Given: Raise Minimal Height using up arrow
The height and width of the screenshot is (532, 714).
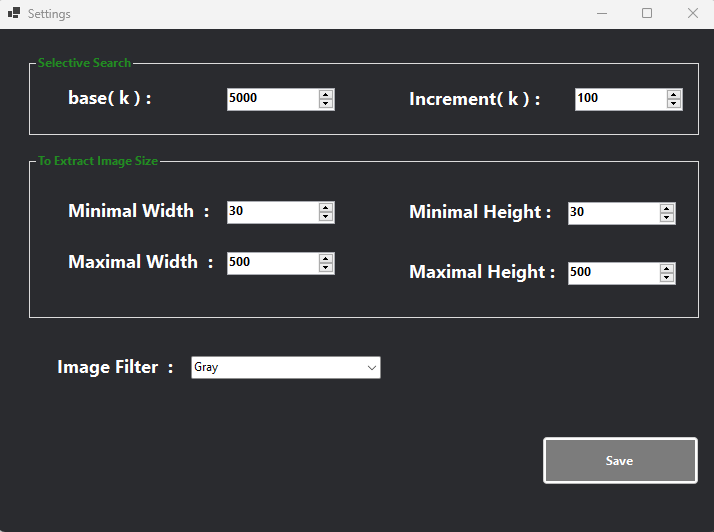Looking at the screenshot, I should point(667,208).
